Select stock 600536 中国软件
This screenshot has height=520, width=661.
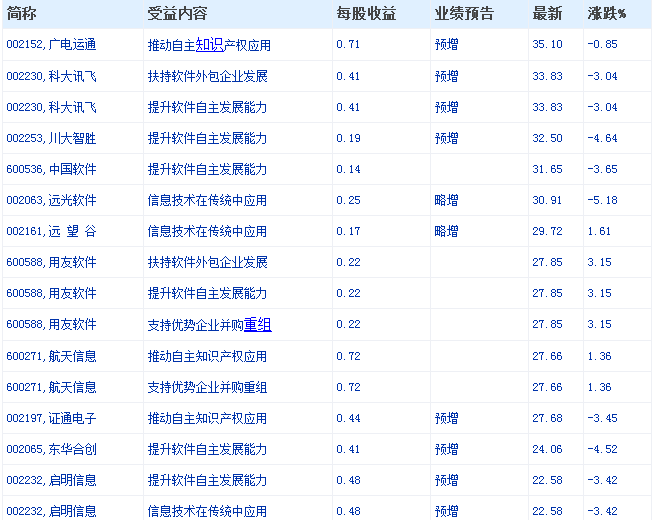tap(51, 169)
